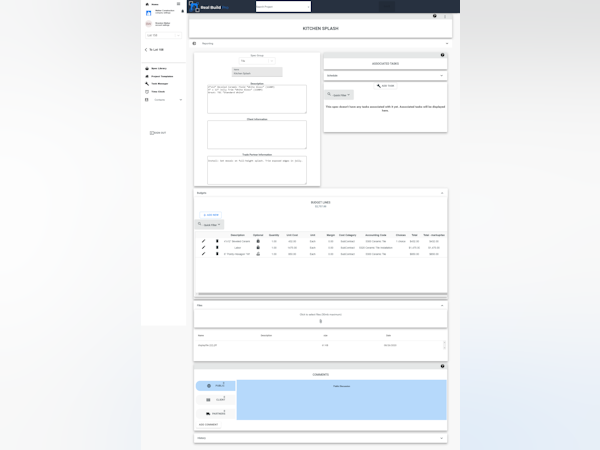
Task: Click the company logo icon in the sidebar
Action: pos(148,13)
